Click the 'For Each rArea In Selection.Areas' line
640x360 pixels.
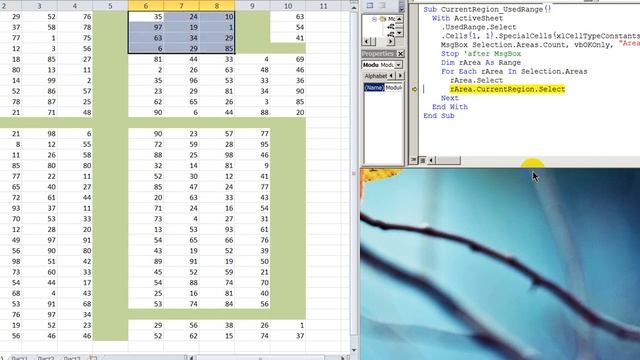[514, 71]
